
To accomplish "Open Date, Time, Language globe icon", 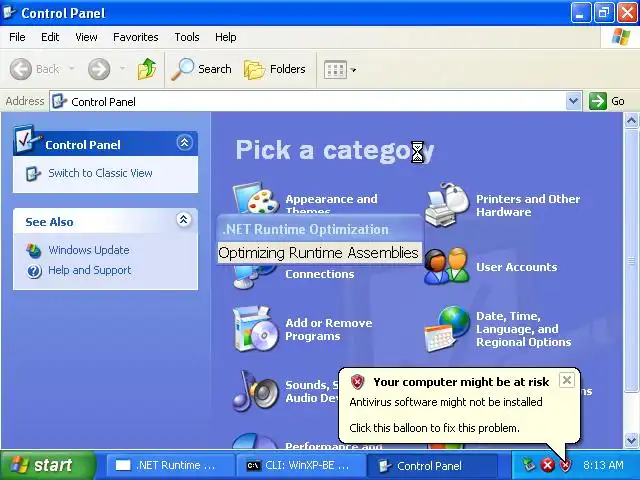I will (447, 329).
